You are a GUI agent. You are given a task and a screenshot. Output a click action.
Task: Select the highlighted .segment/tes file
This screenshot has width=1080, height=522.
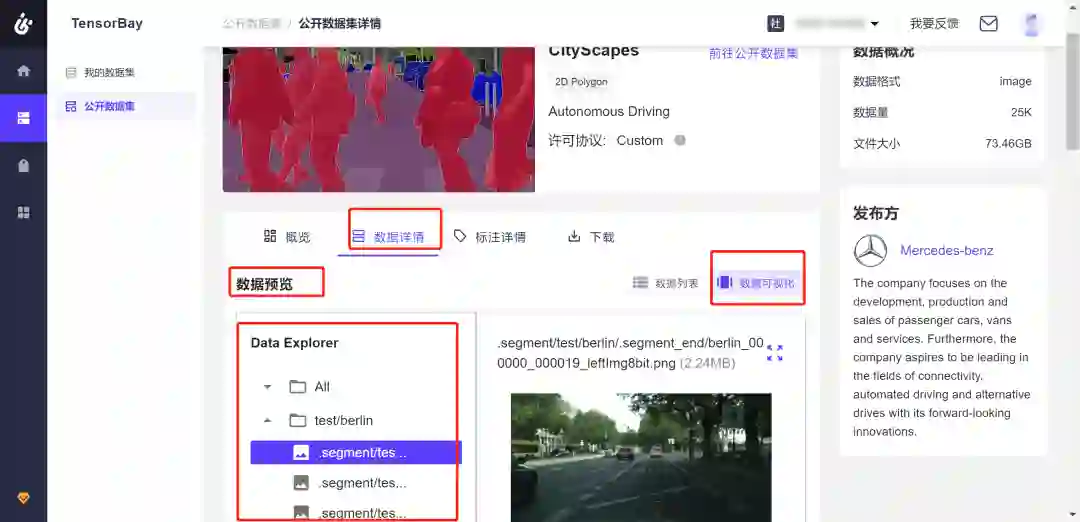tap(356, 452)
